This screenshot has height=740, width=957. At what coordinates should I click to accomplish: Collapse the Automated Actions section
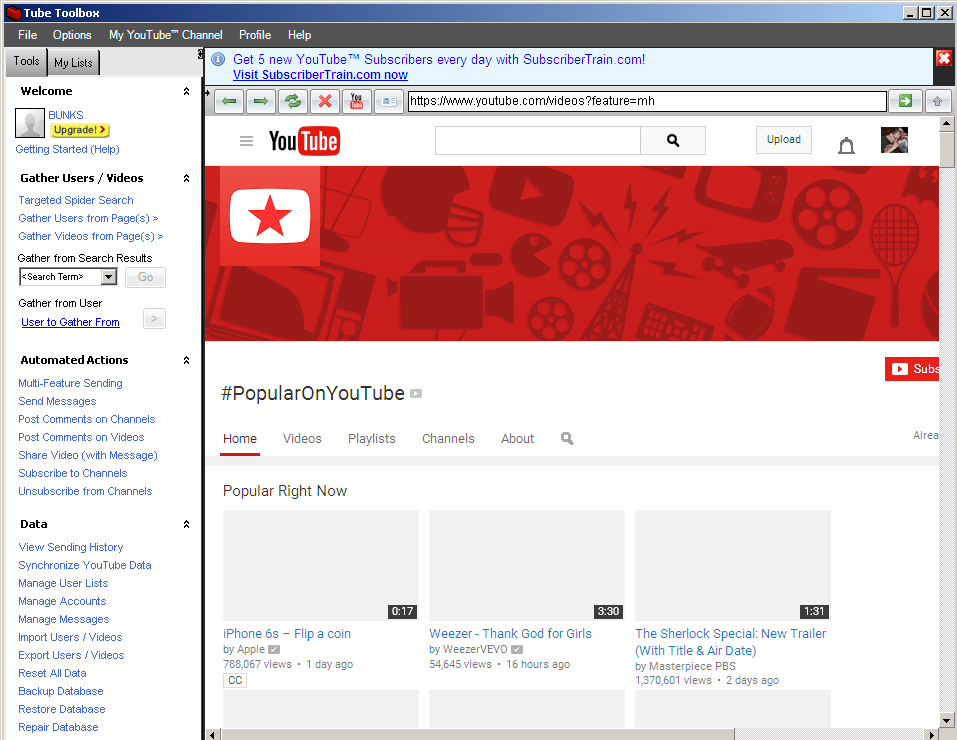(x=186, y=360)
